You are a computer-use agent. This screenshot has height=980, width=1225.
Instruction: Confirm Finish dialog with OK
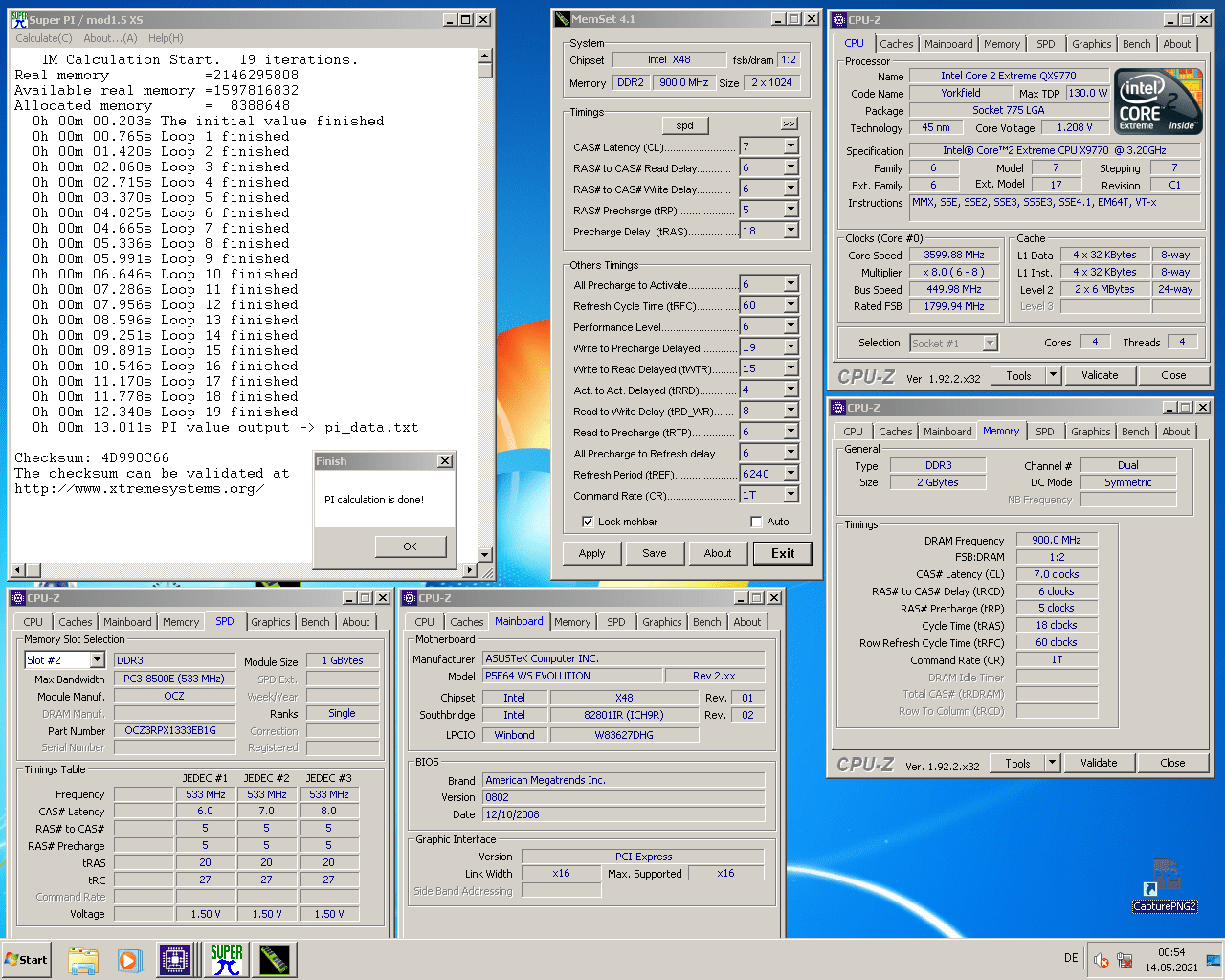pyautogui.click(x=410, y=546)
